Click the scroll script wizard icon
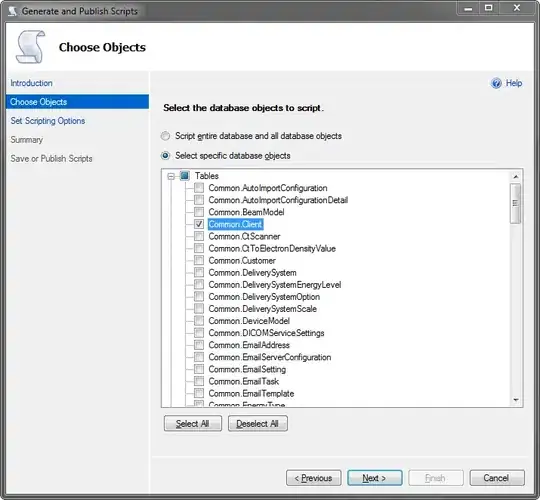 point(31,47)
